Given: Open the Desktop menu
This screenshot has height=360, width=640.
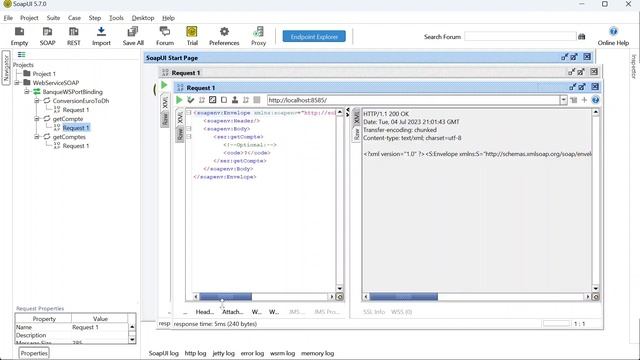Looking at the screenshot, I should 143,18.
